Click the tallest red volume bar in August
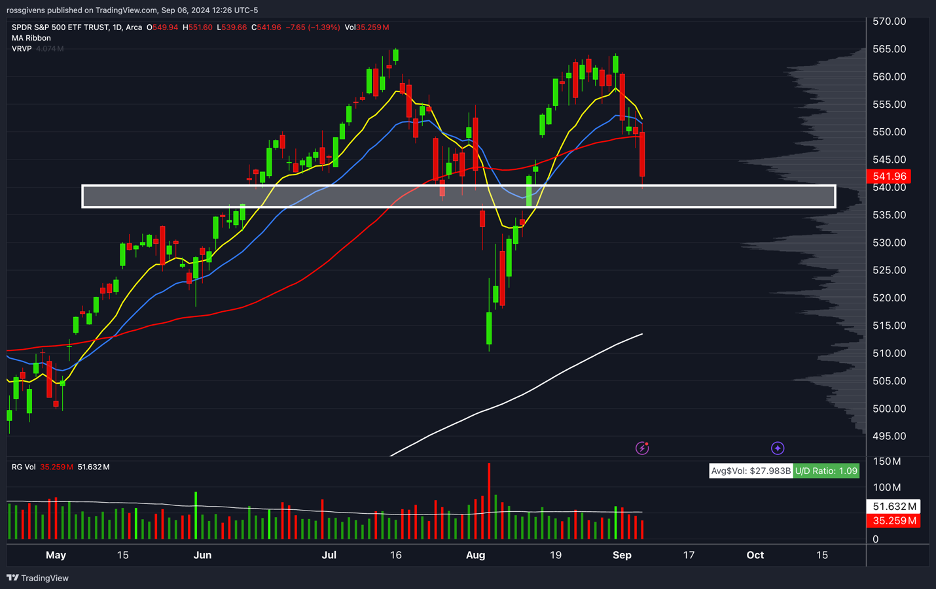Viewport: 936px width, 590px height. pyautogui.click(x=489, y=501)
